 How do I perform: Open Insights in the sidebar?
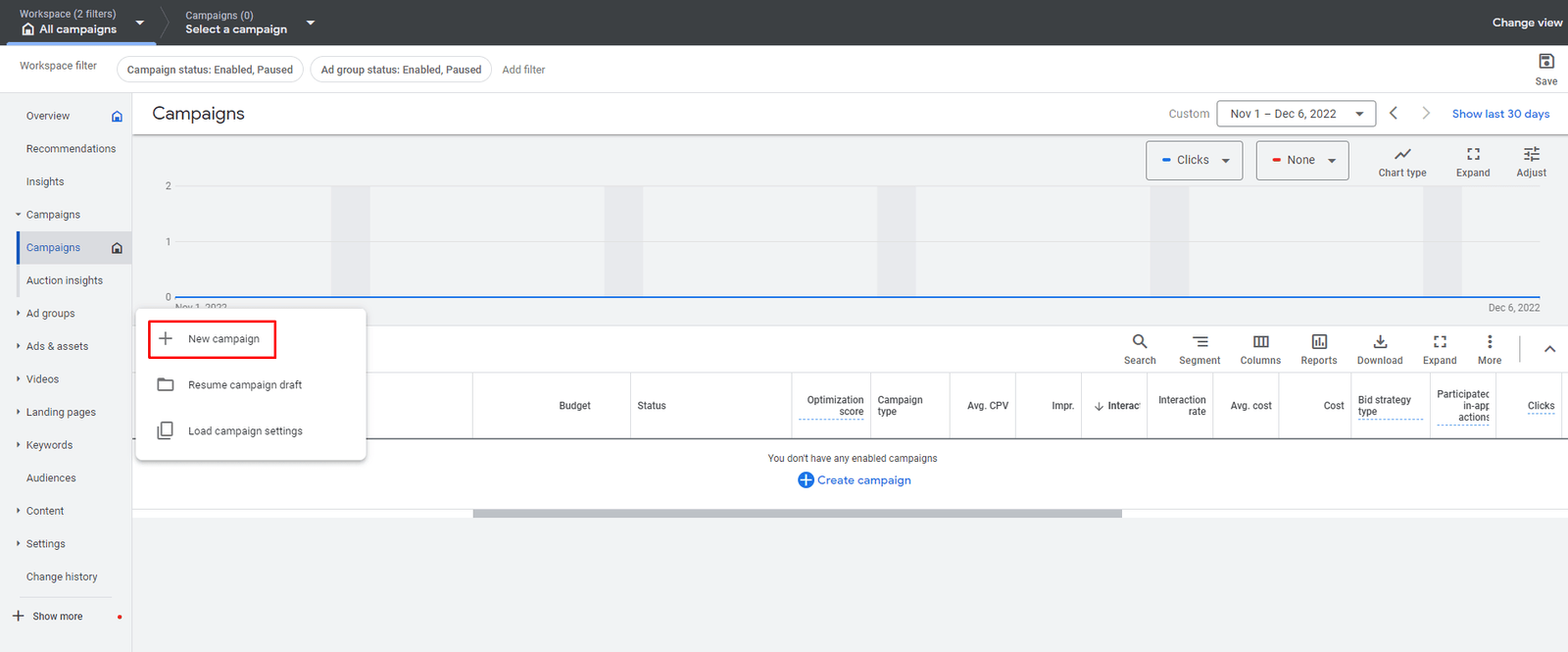click(x=45, y=181)
